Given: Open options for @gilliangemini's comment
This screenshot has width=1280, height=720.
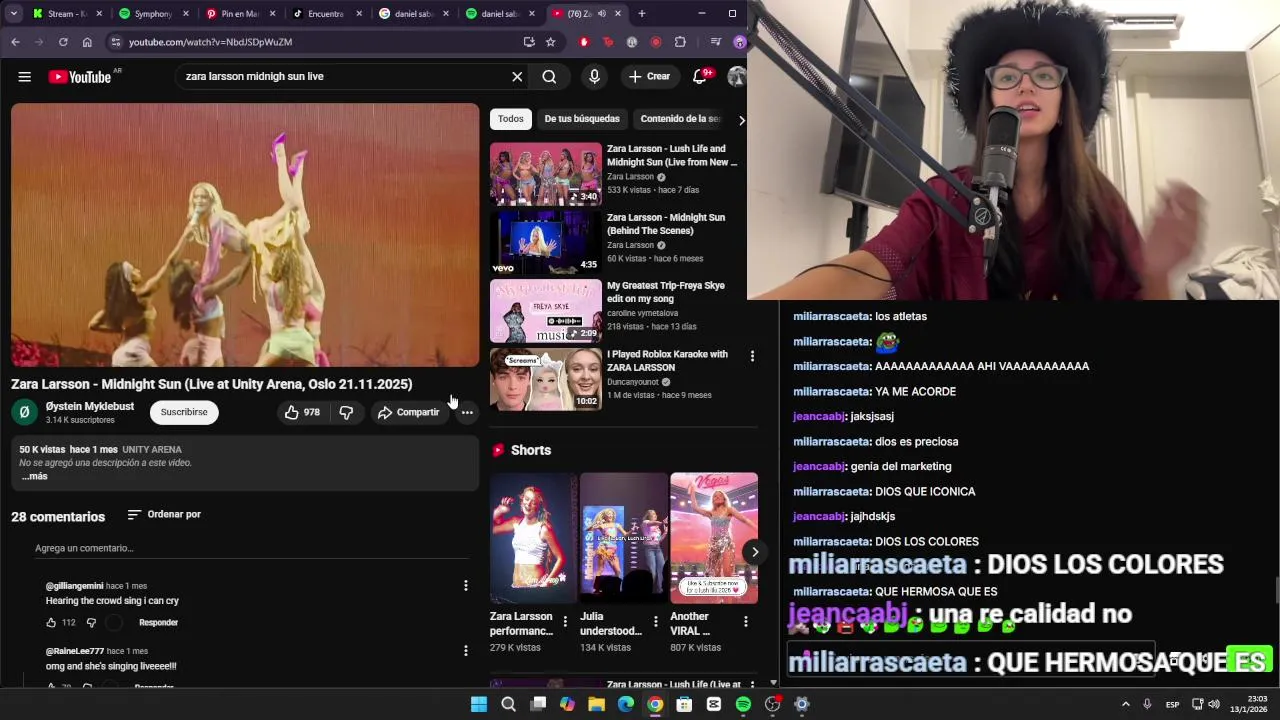Looking at the screenshot, I should (x=465, y=586).
